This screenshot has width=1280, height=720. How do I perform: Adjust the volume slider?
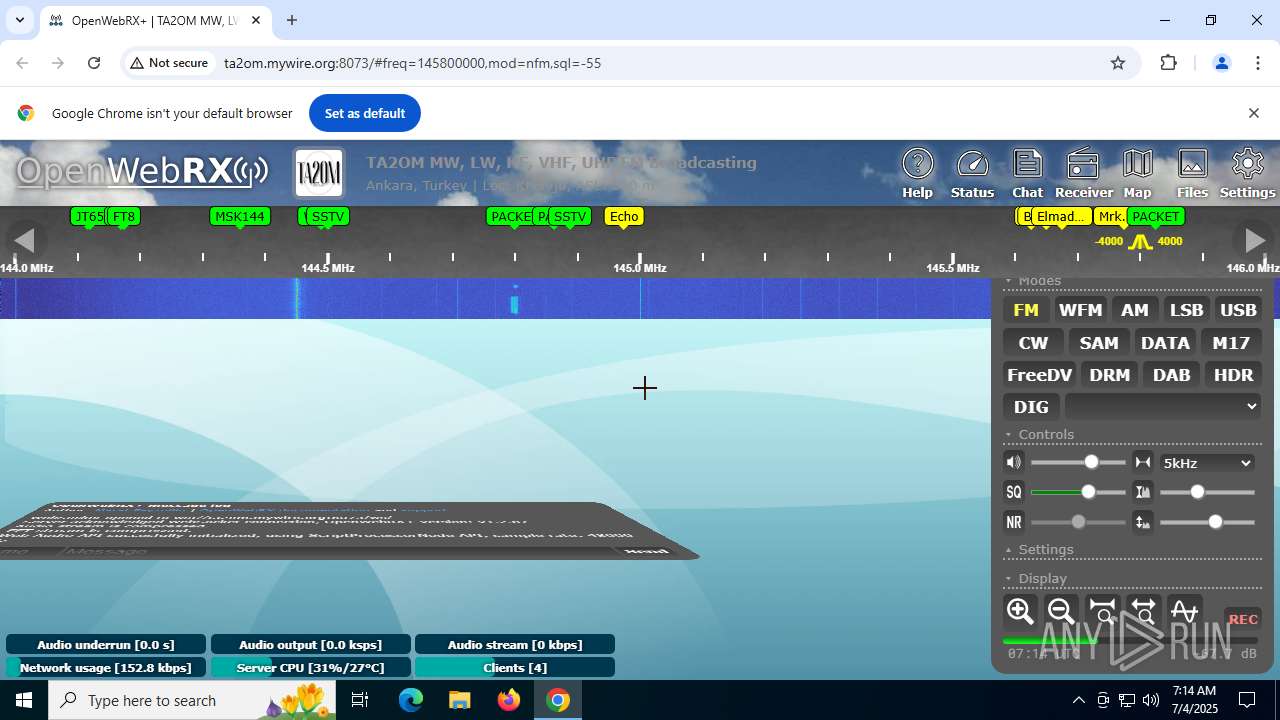coord(1078,462)
